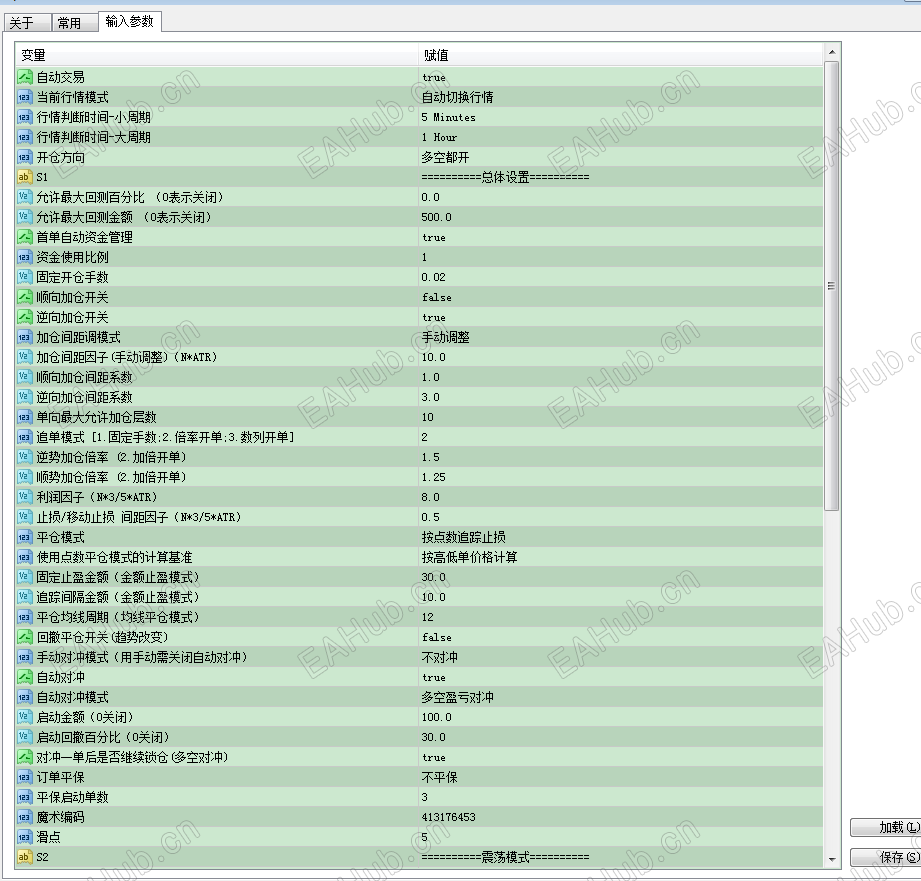Edit the 魔术编码 value 413176453
This screenshot has width=921, height=881.
[448, 817]
